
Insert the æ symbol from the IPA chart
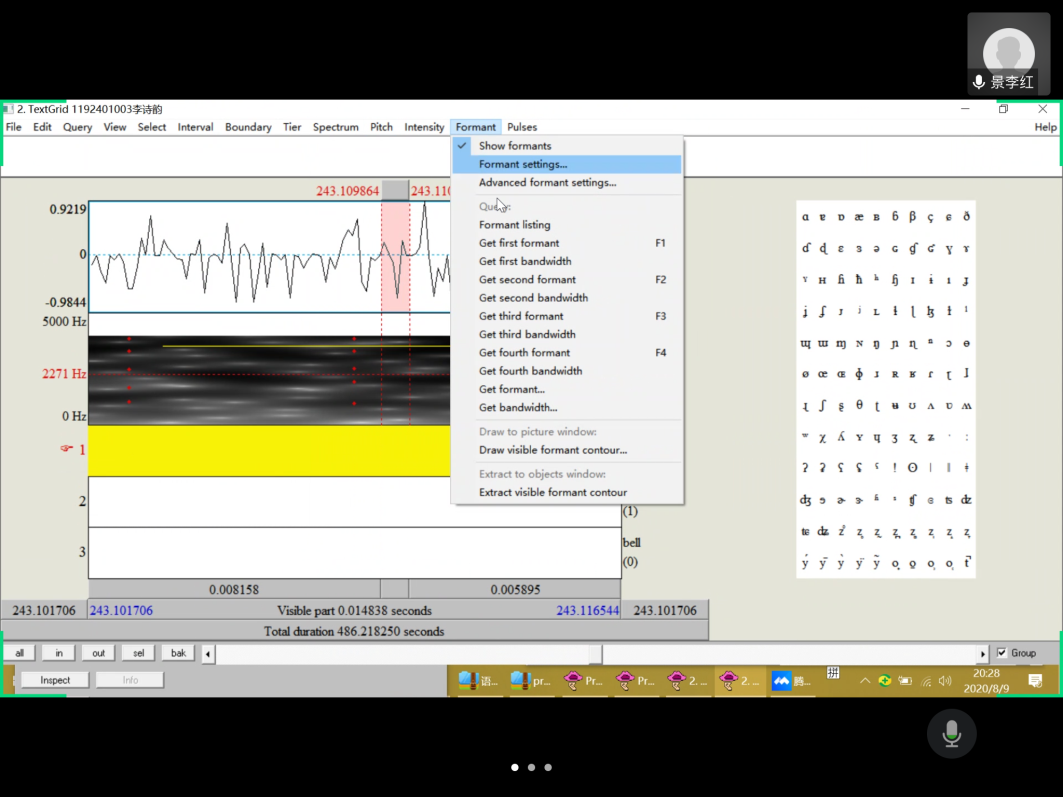[x=859, y=217]
